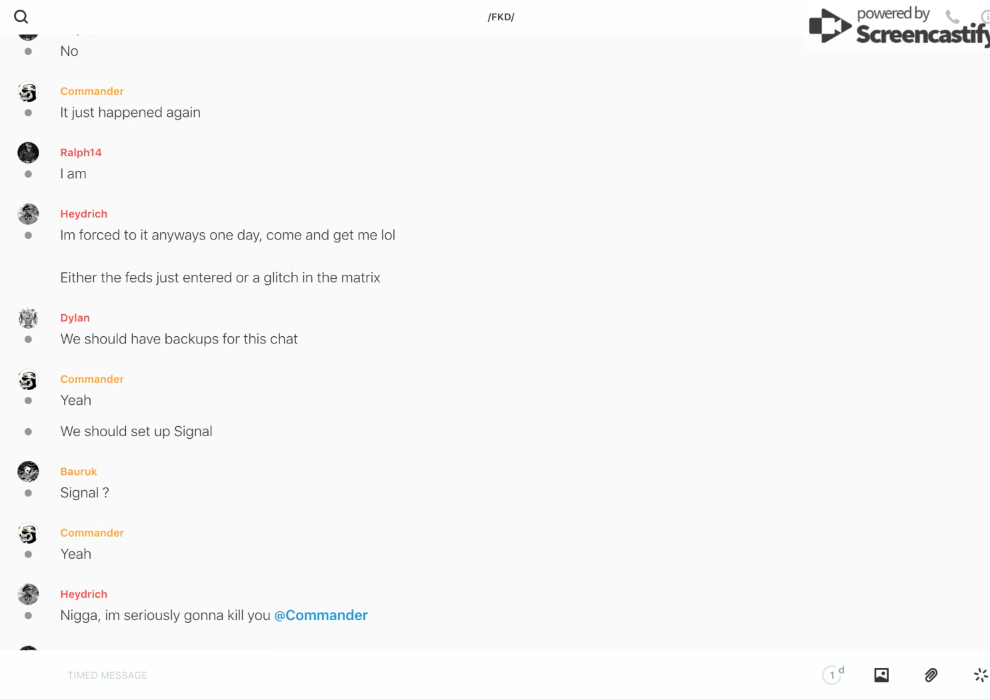
Task: Open the search magnifier icon
Action: coord(21,17)
